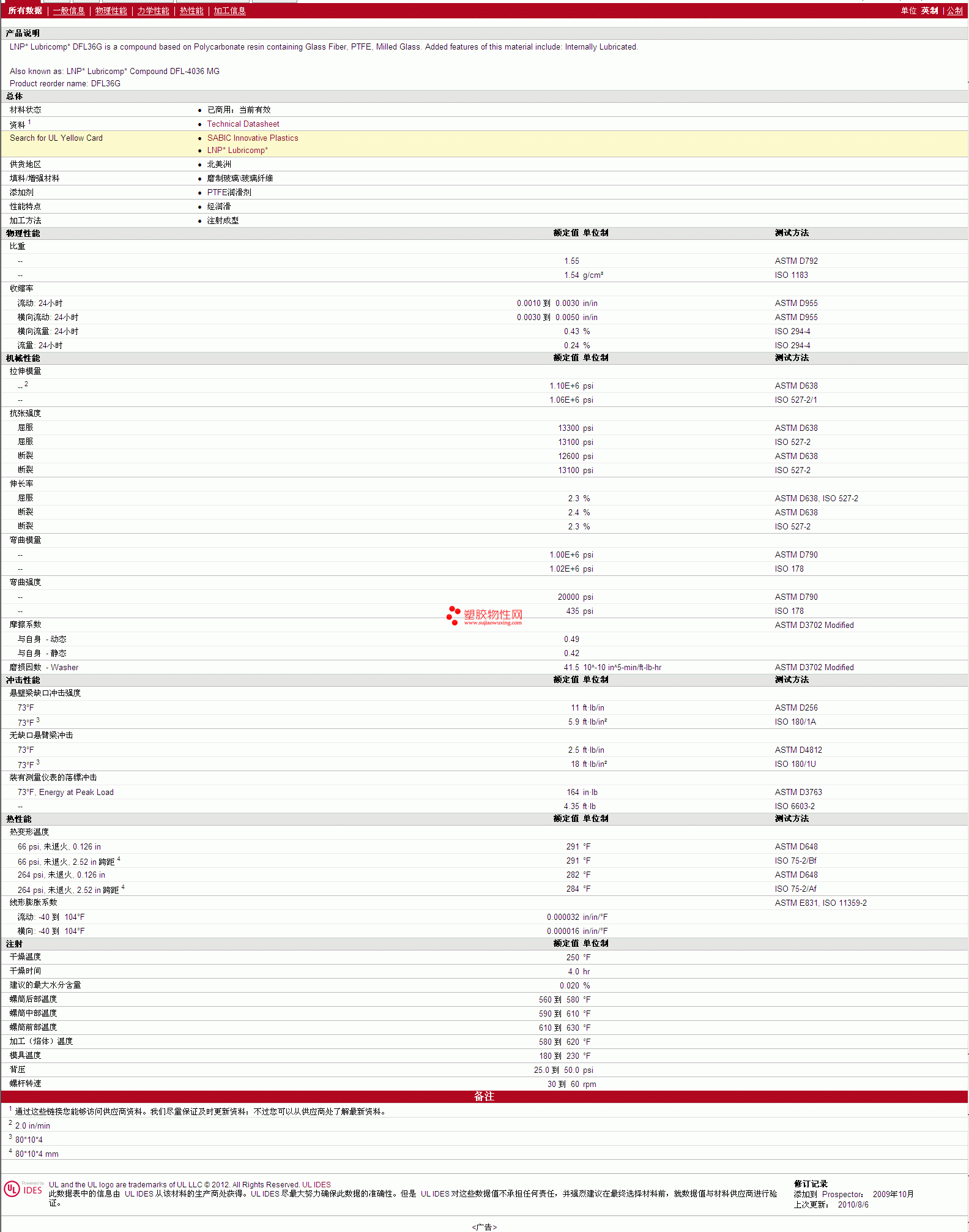Click the 修订记录 heading
The width and height of the screenshot is (969, 1232).
point(811,1184)
